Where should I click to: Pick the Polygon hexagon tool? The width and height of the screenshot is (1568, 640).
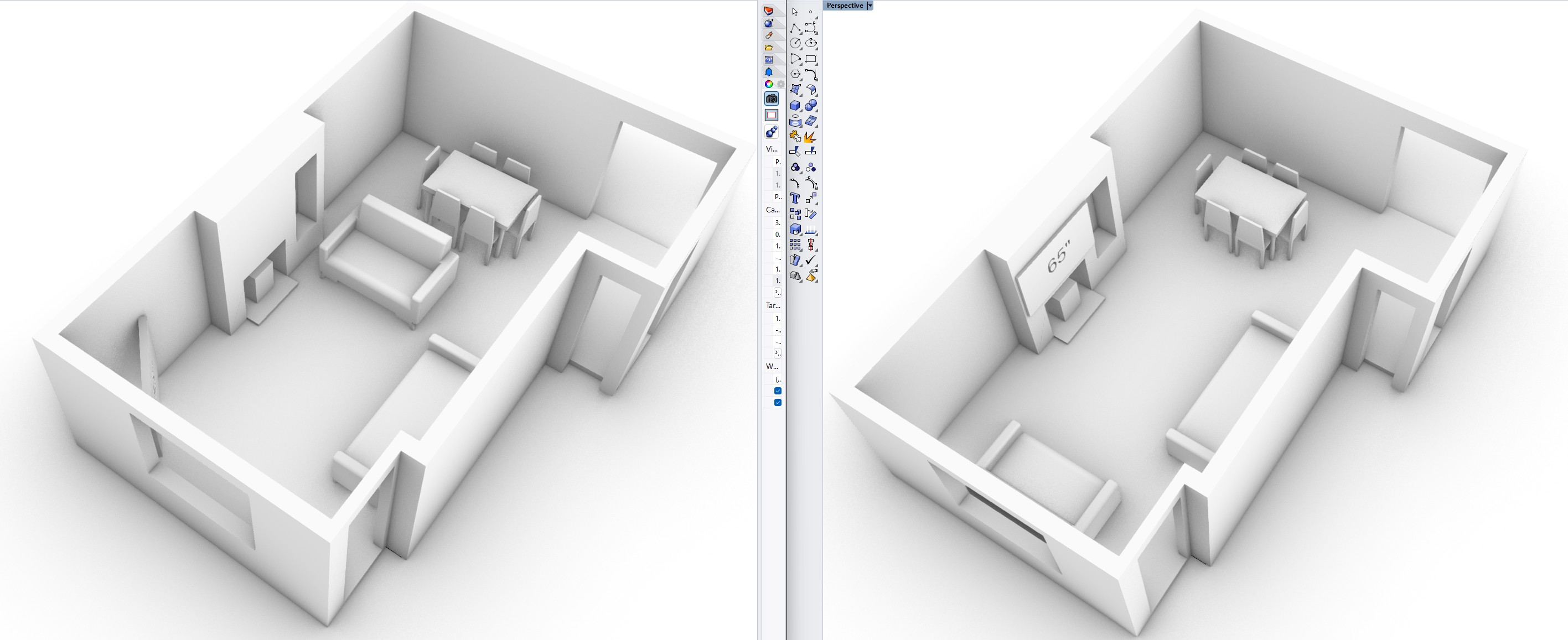pos(795,74)
